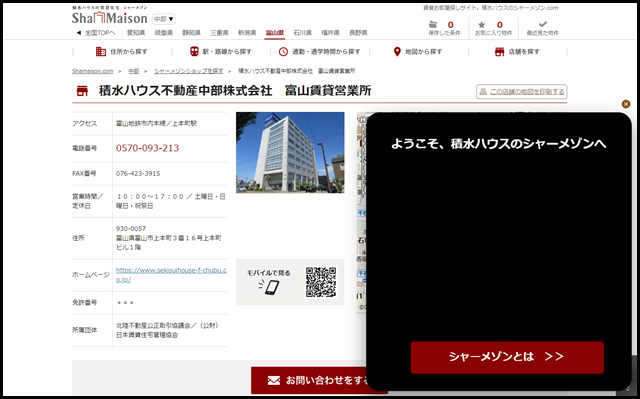Image resolution: width=640 pixels, height=399 pixels.
Task: Click the store icon beside the office title
Action: point(82,91)
